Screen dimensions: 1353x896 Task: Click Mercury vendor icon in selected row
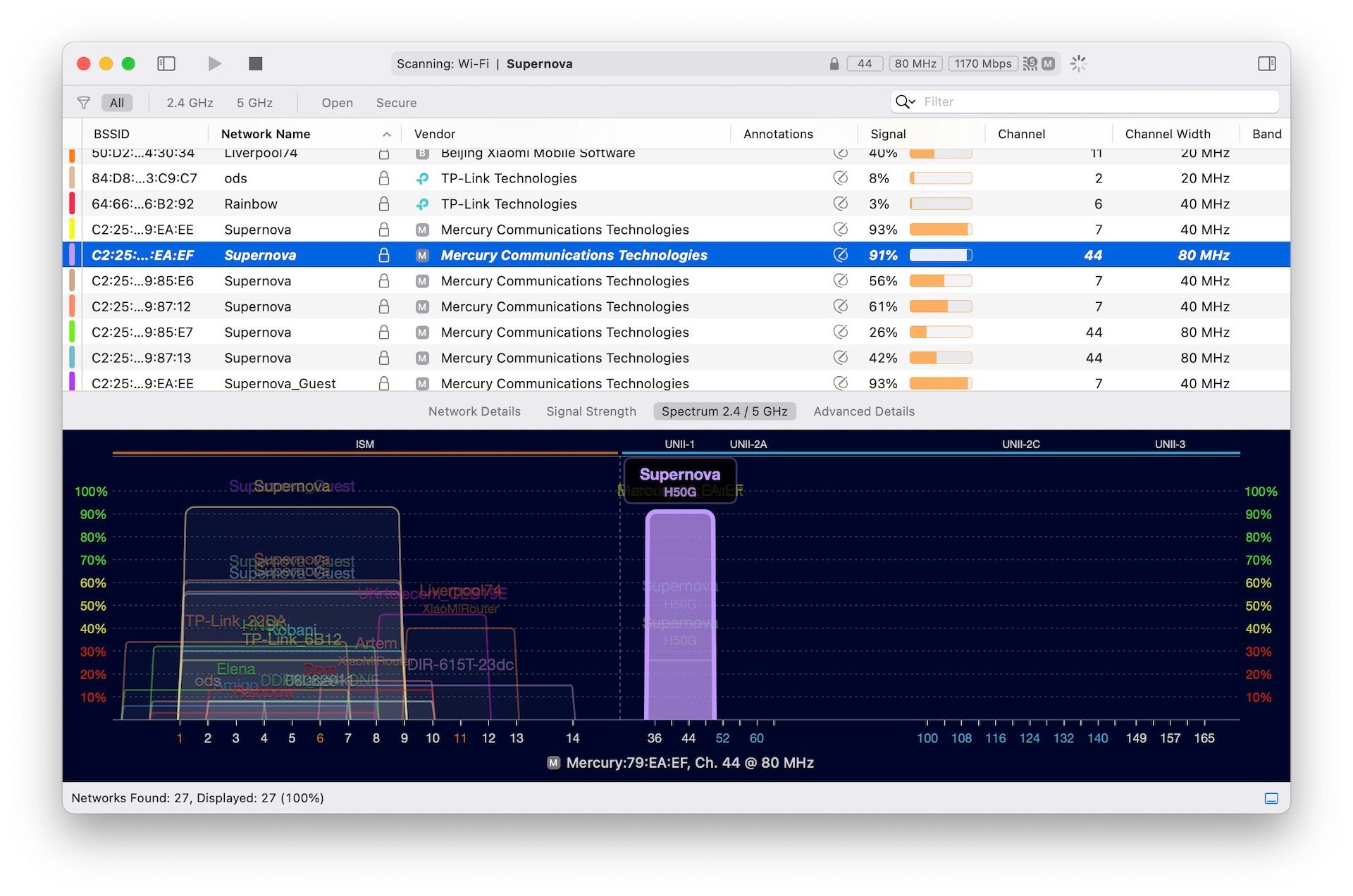point(422,255)
